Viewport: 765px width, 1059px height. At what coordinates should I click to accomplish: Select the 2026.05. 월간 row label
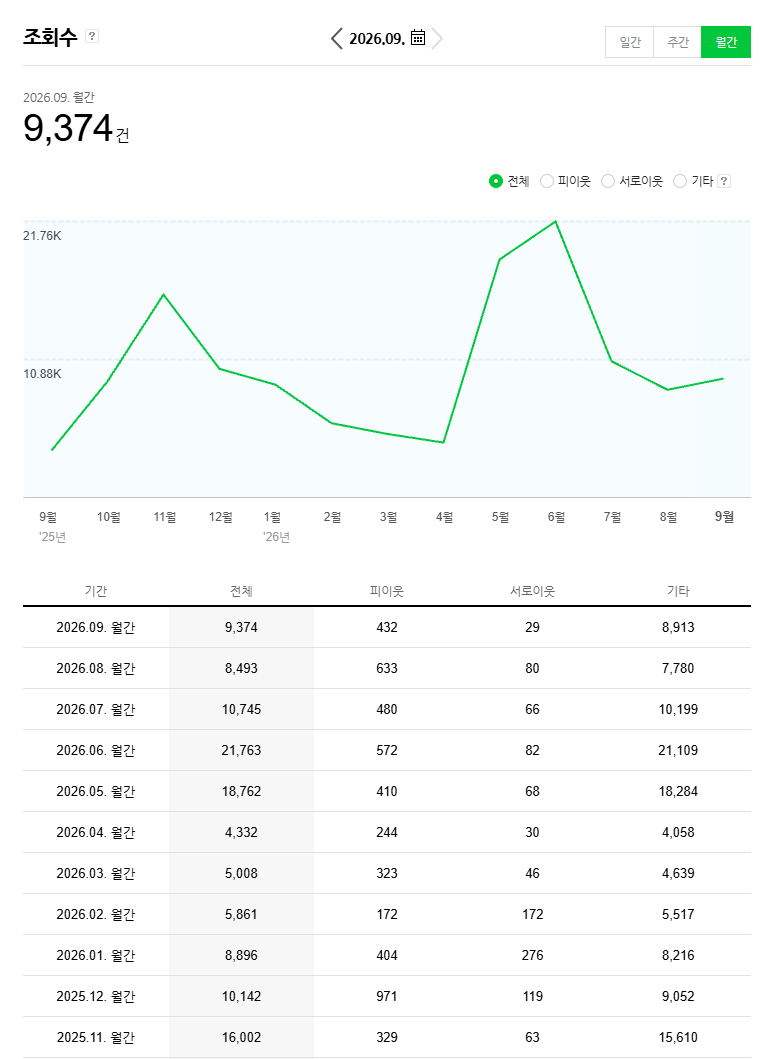[x=96, y=792]
